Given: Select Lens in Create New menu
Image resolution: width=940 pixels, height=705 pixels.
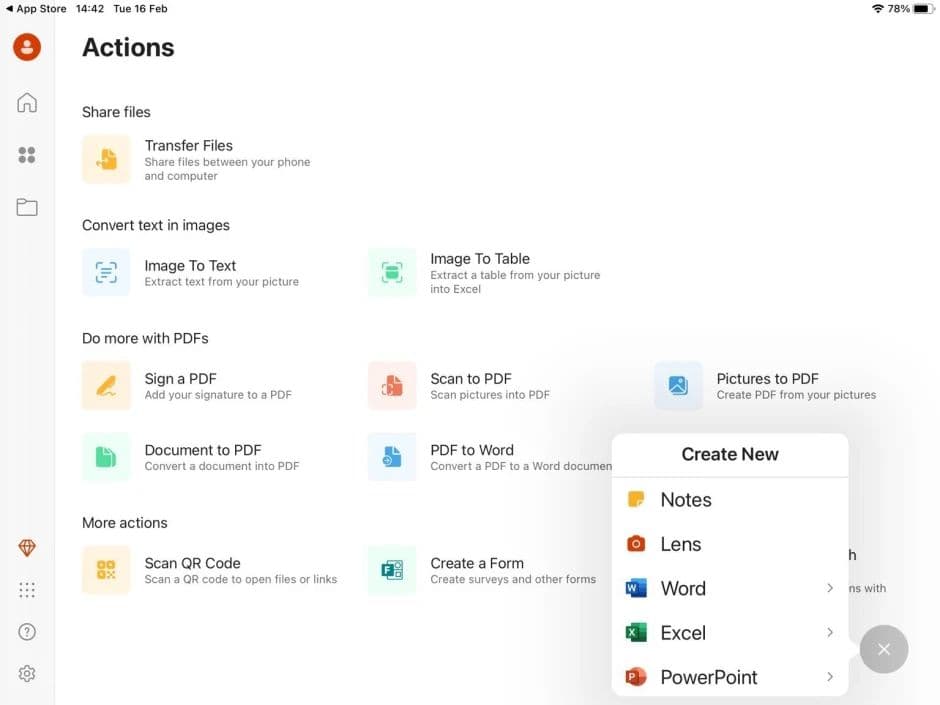Looking at the screenshot, I should point(680,544).
